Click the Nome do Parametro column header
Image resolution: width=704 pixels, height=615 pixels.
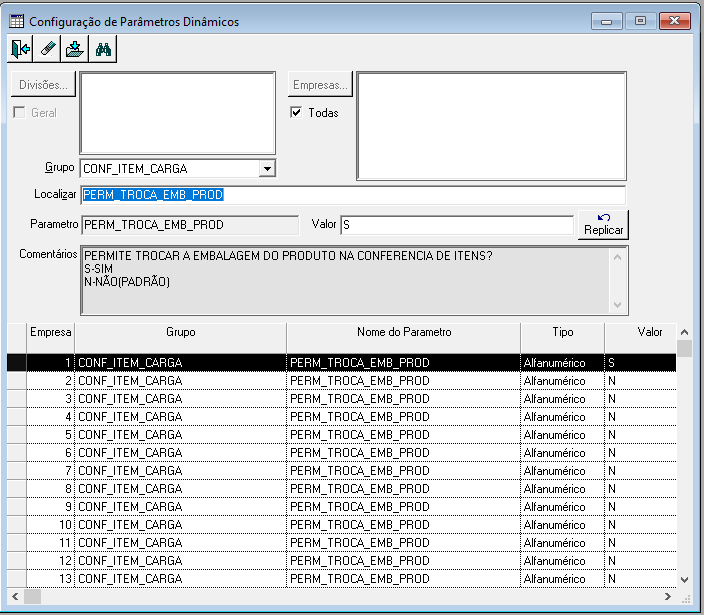click(x=404, y=338)
